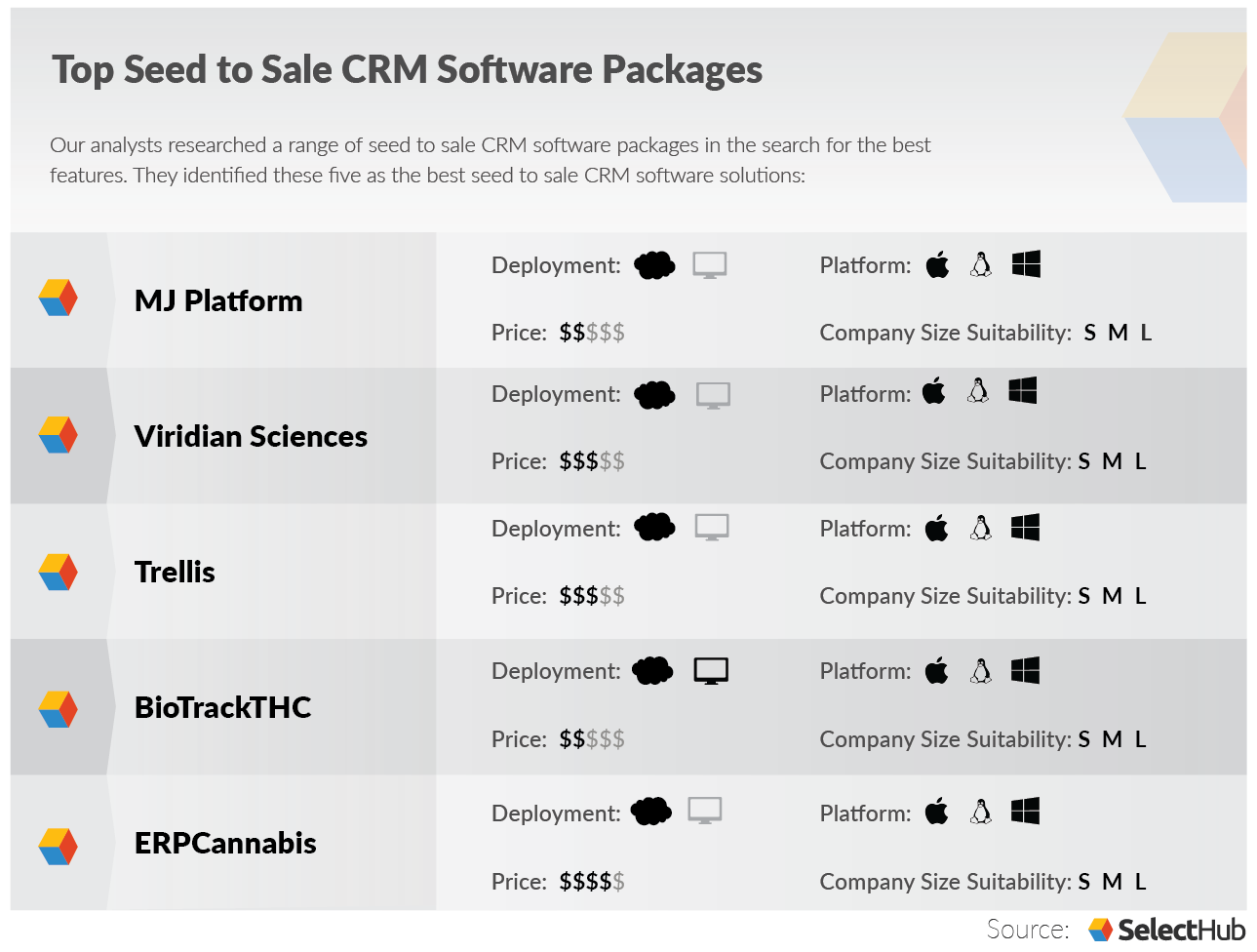Click the Apple platform icon for Viridian Sciences

[x=934, y=391]
